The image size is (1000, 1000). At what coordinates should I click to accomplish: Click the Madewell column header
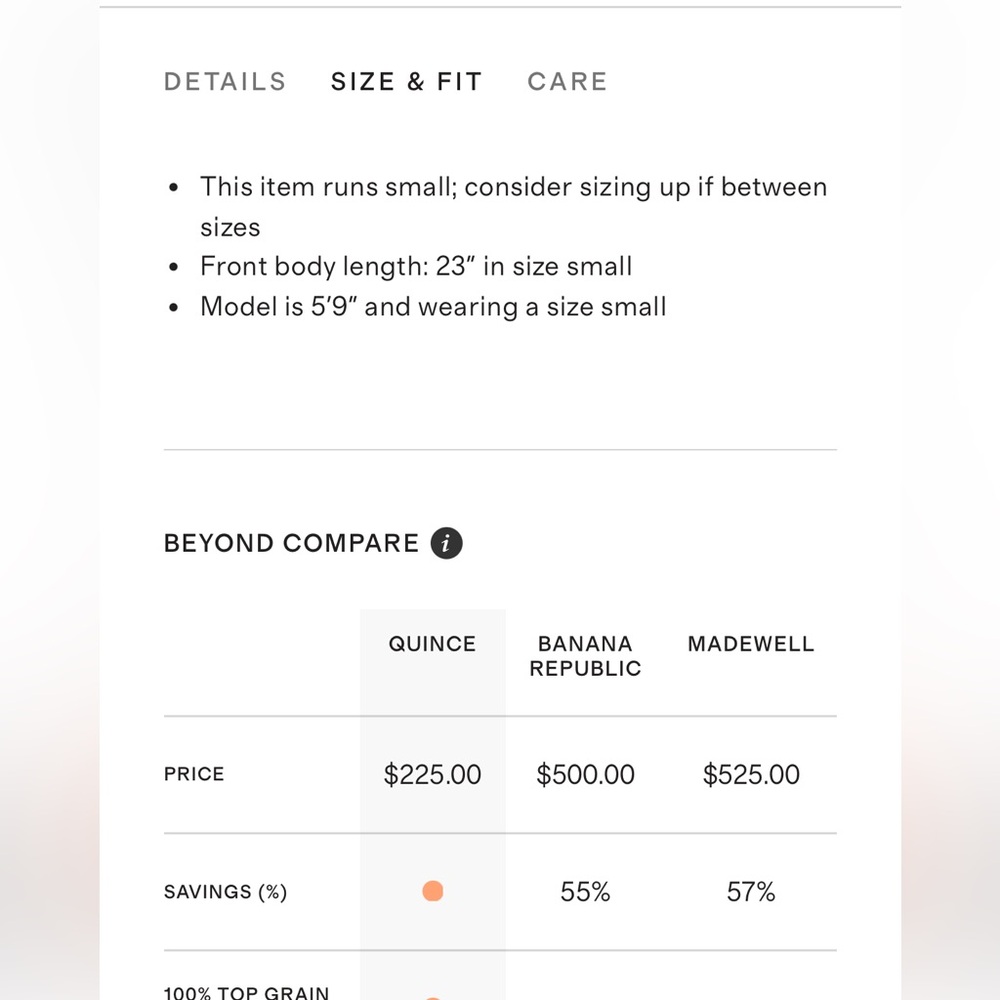coord(751,643)
